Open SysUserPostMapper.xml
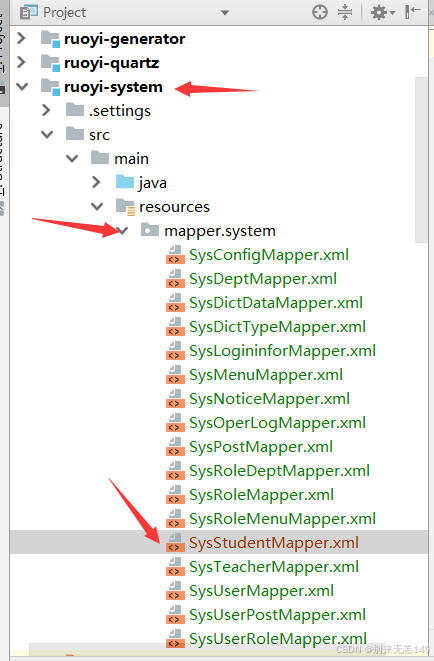434x661 pixels. point(277,615)
